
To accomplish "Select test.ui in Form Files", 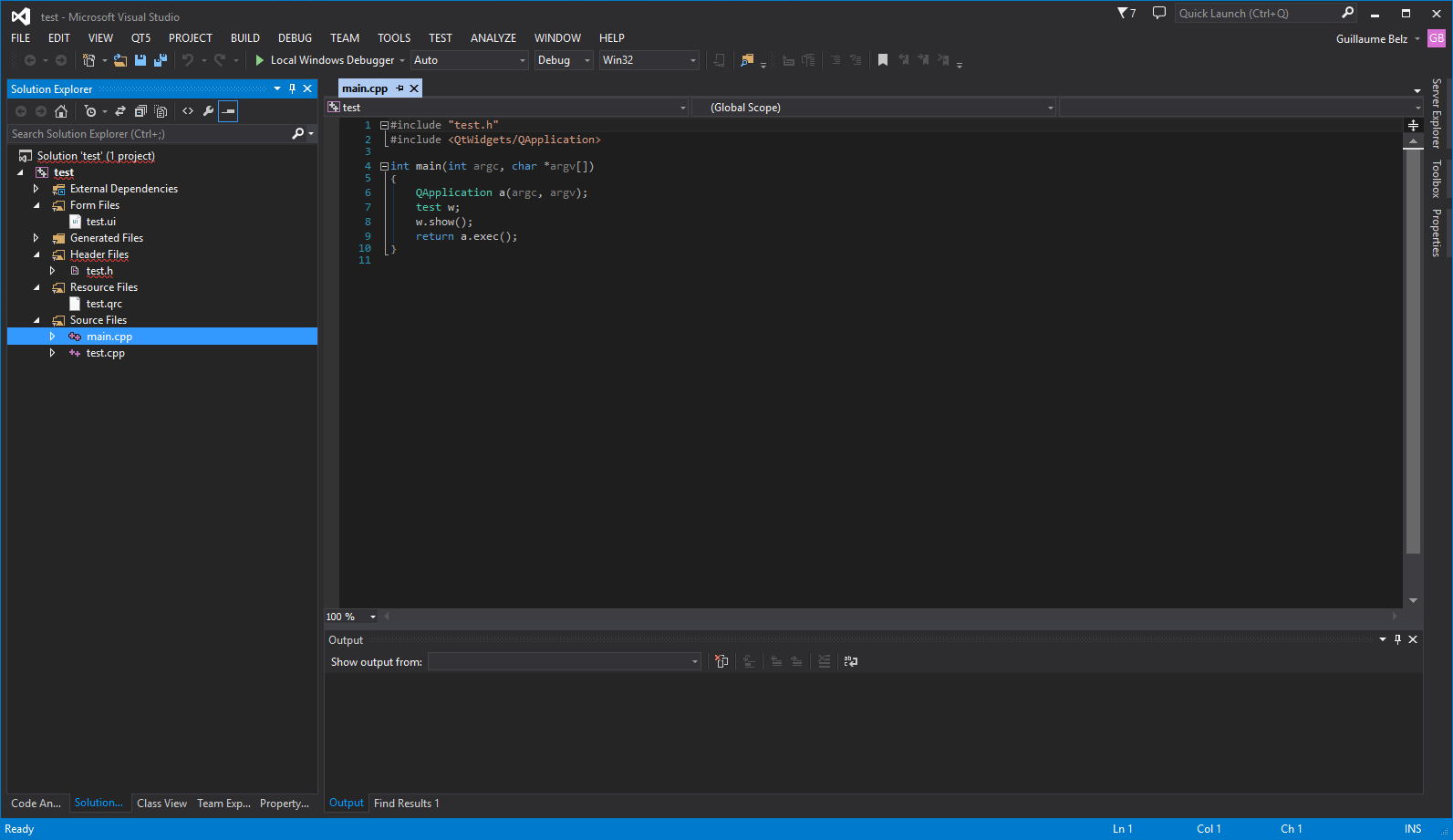I will pyautogui.click(x=100, y=222).
